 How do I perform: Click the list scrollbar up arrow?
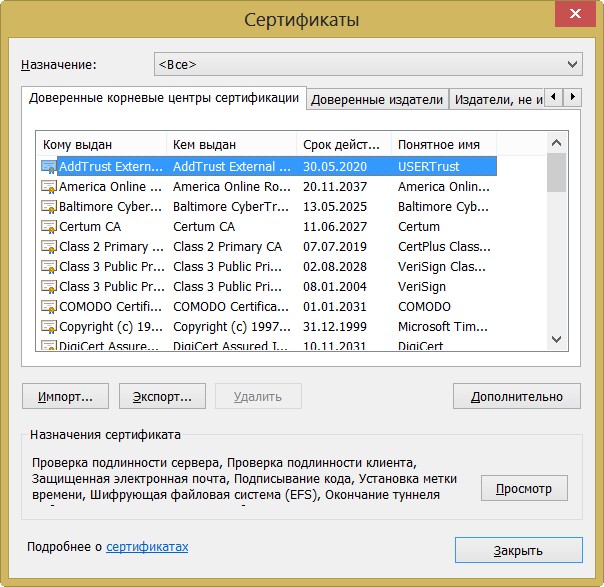[x=556, y=143]
